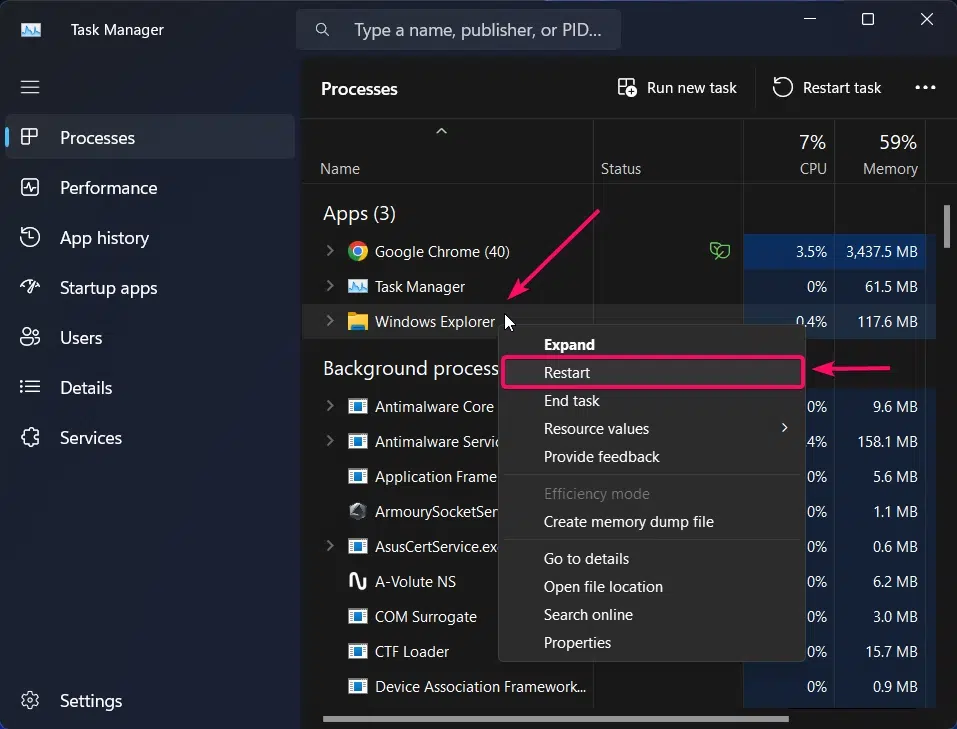Image resolution: width=957 pixels, height=729 pixels.
Task: Click the COM Surrogate process icon
Action: tap(358, 616)
